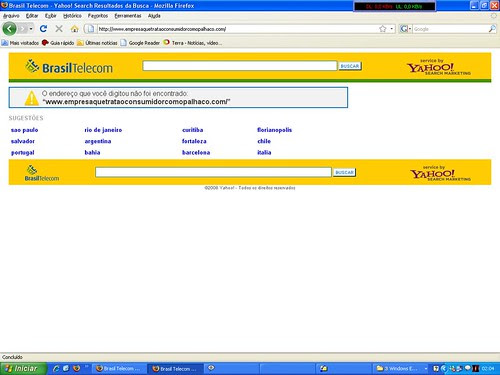
Task: Open the Ferramentas menu
Action: 128,16
